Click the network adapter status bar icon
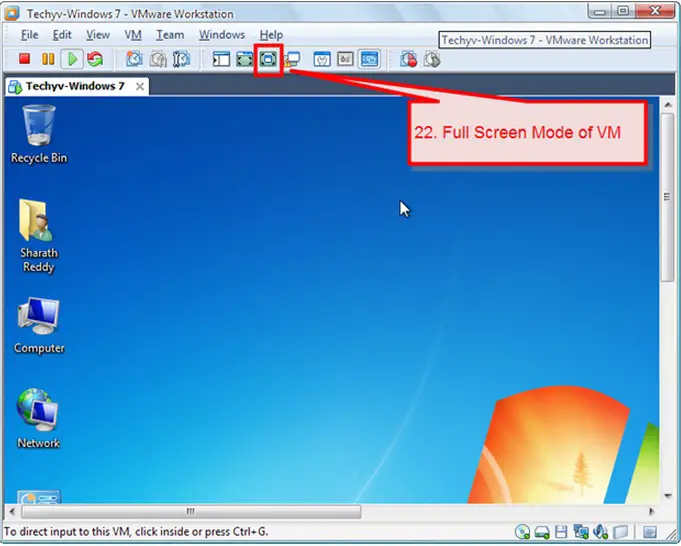The height and width of the screenshot is (546, 681). pos(581,532)
